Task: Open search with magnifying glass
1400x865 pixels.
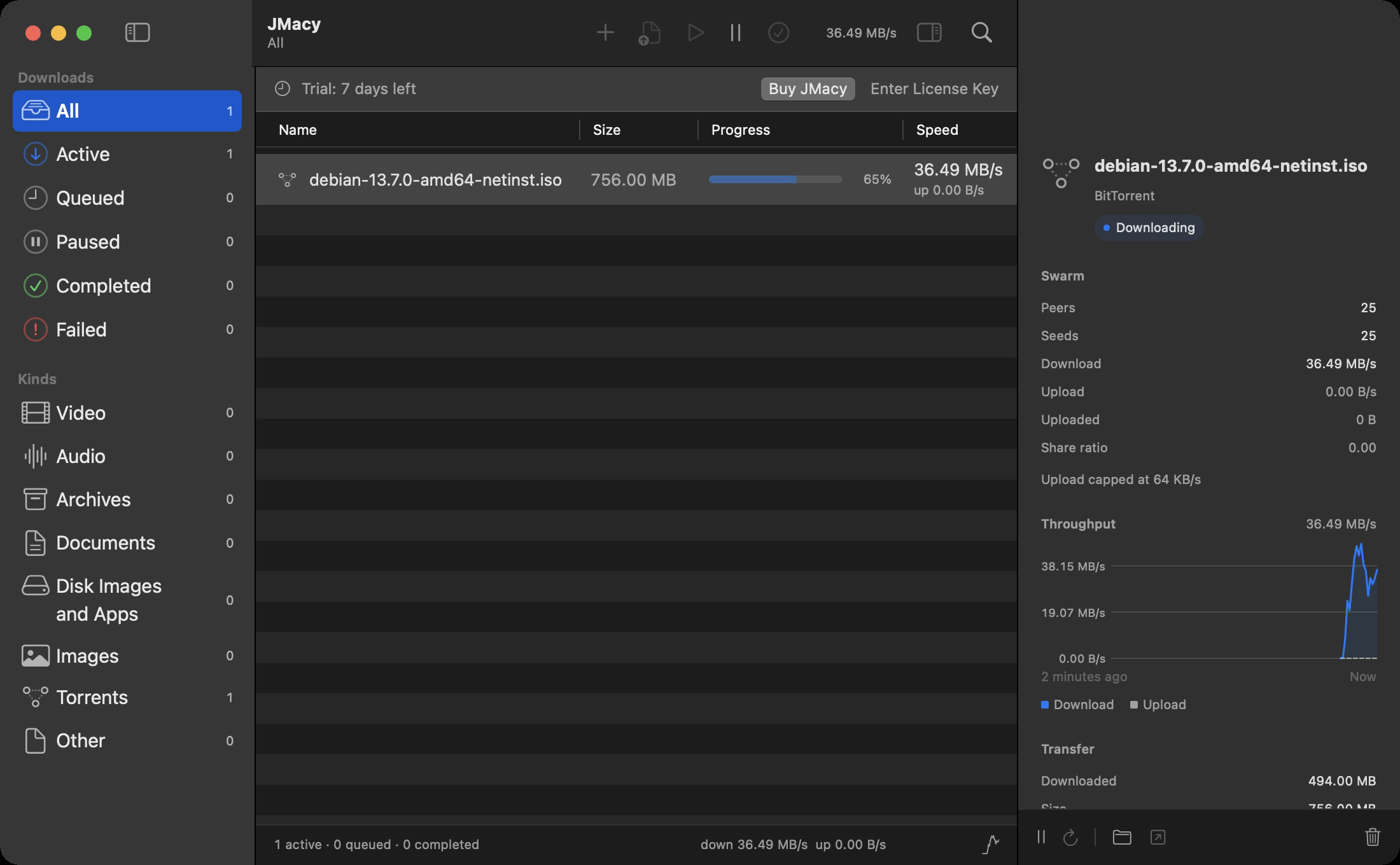Action: tap(982, 32)
